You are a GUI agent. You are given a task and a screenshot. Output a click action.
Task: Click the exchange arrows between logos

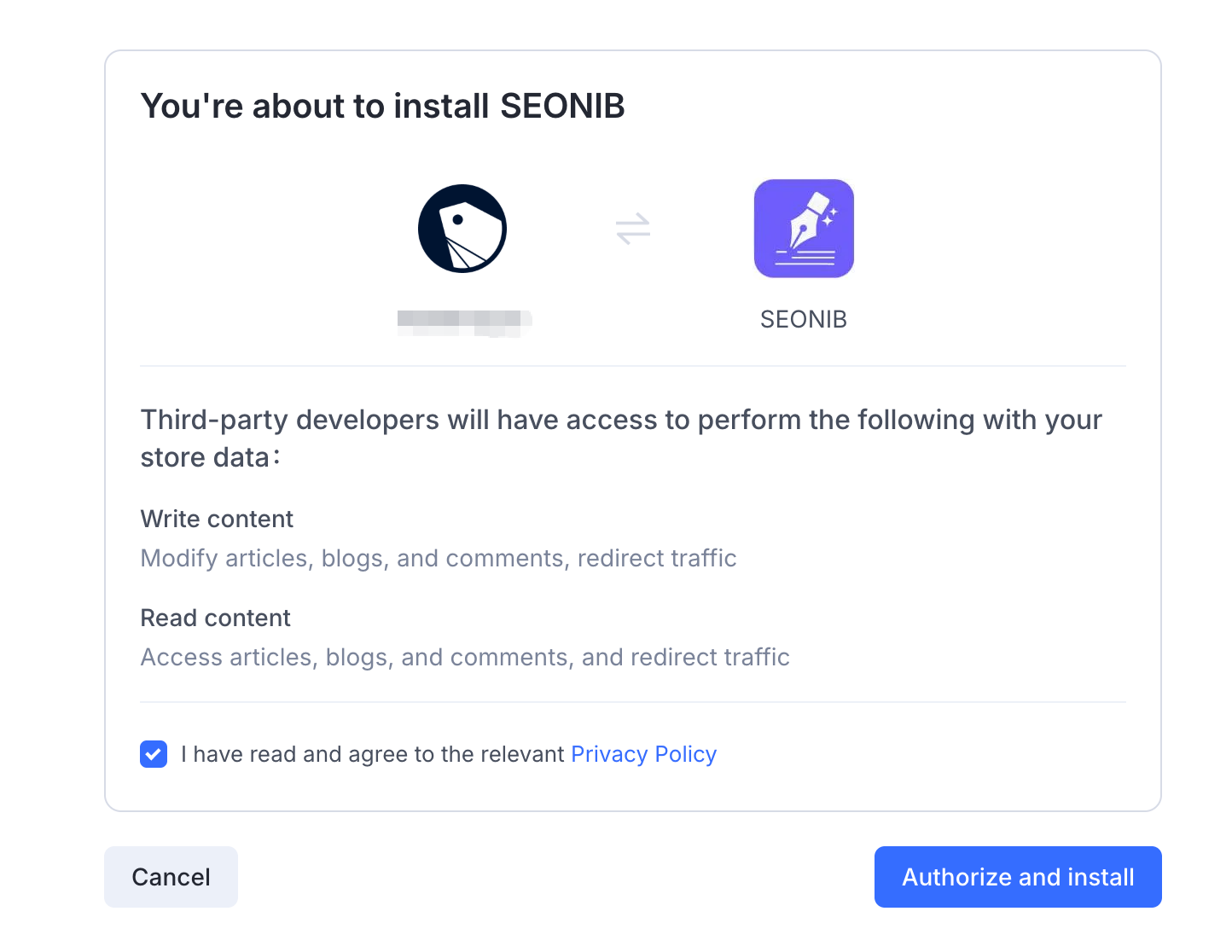pos(633,229)
